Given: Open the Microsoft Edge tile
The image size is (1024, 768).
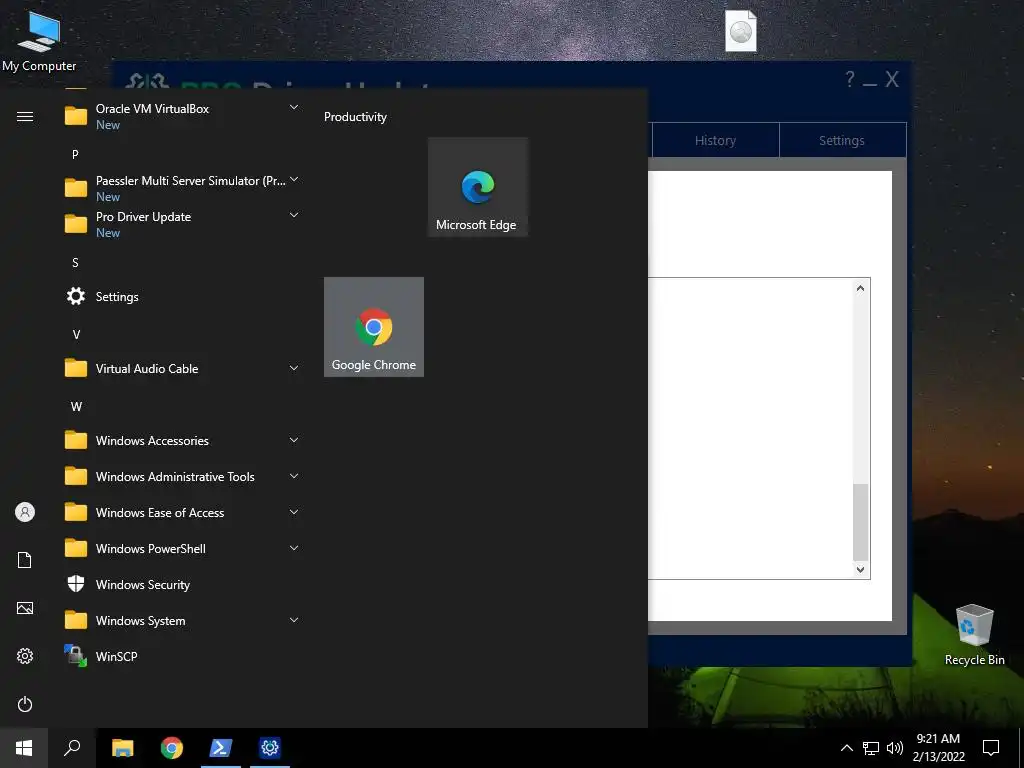Looking at the screenshot, I should click(477, 187).
